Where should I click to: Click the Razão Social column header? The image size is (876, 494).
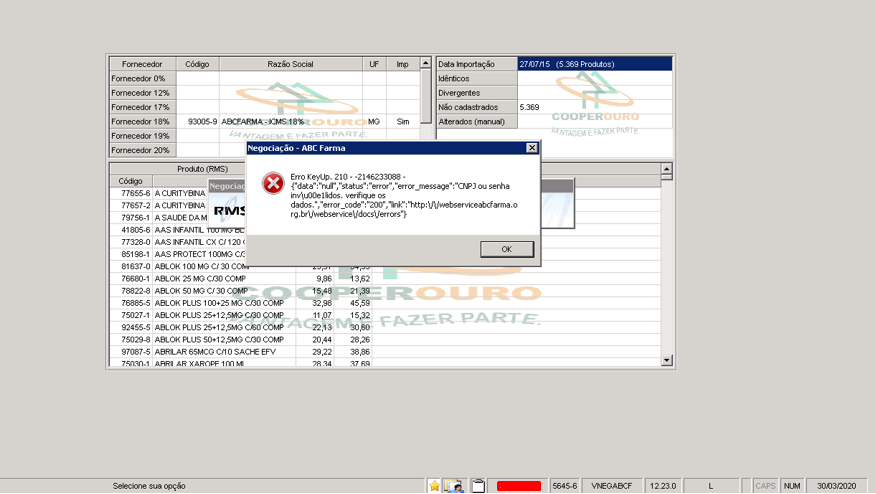click(291, 64)
